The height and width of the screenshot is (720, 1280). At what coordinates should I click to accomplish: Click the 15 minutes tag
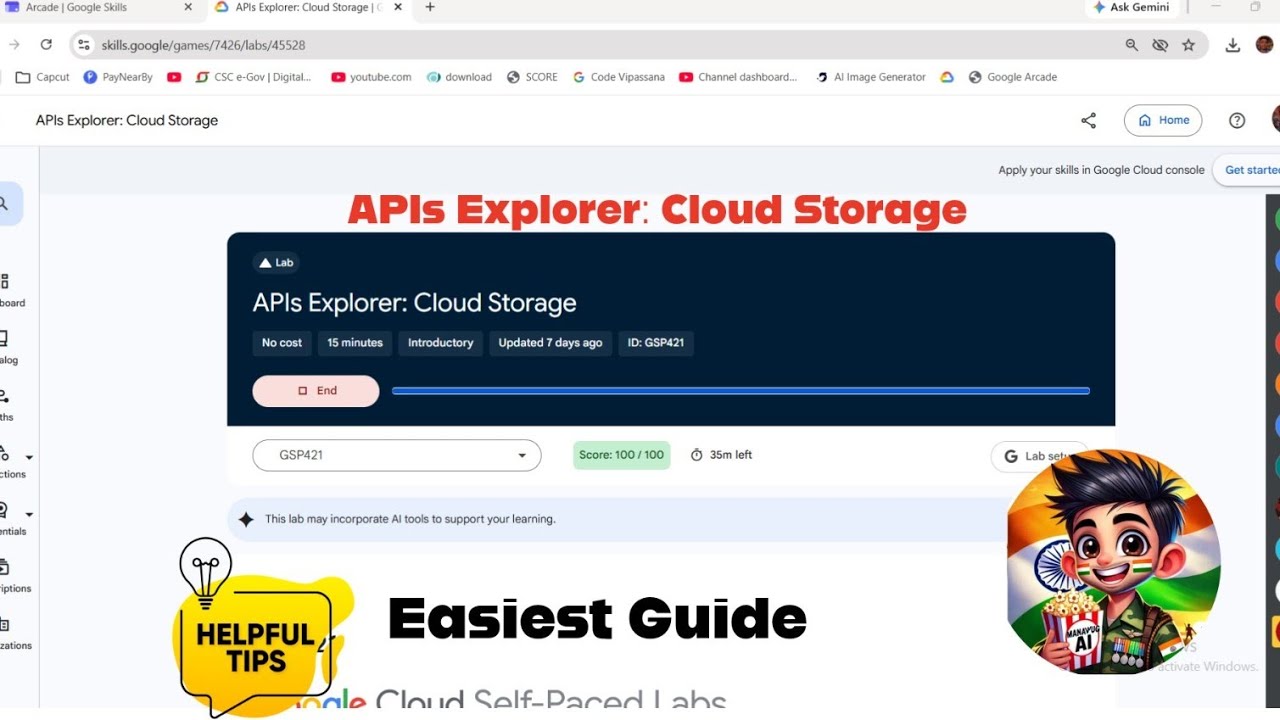click(355, 343)
